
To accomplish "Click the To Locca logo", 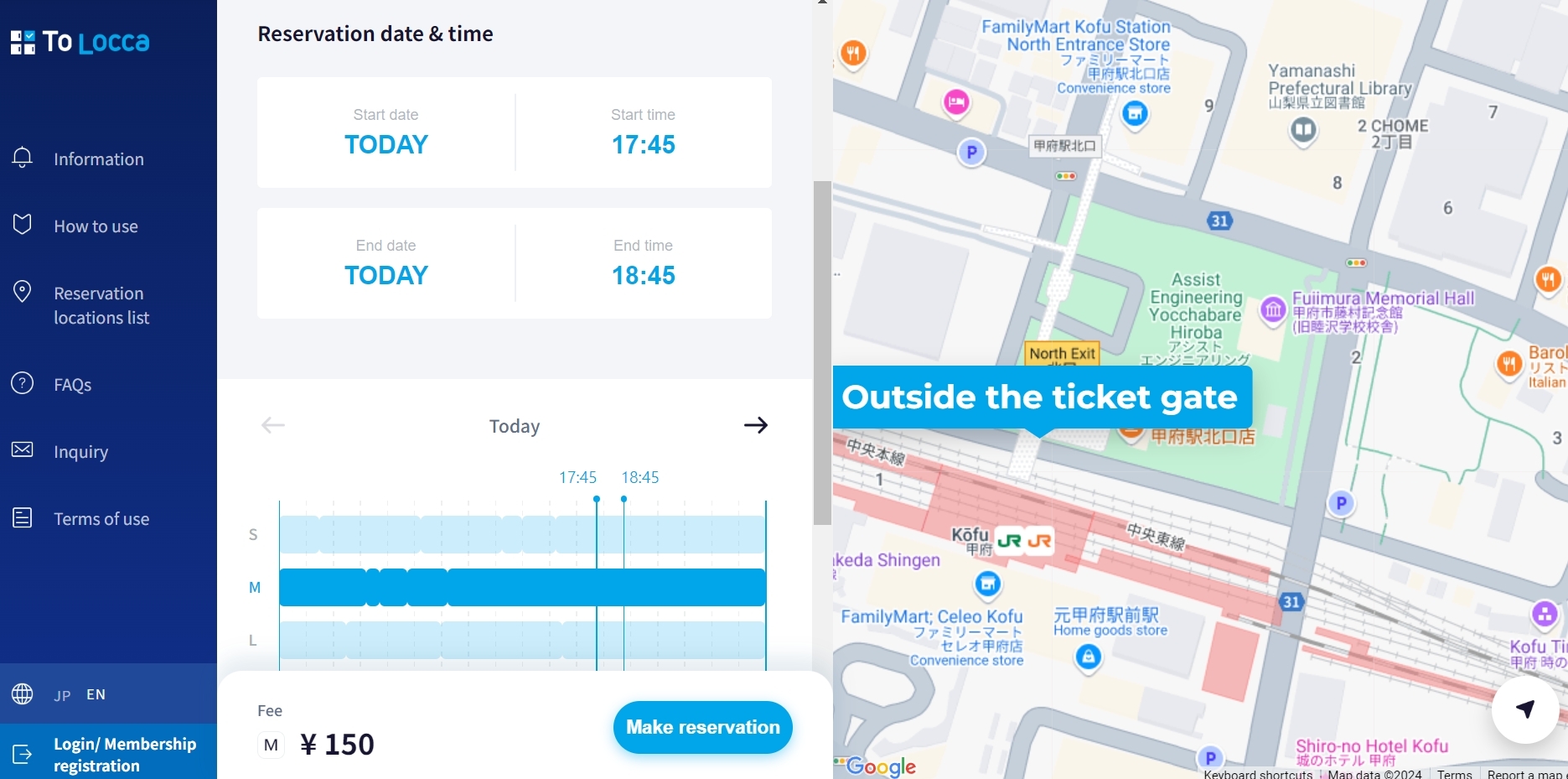I will tap(80, 41).
